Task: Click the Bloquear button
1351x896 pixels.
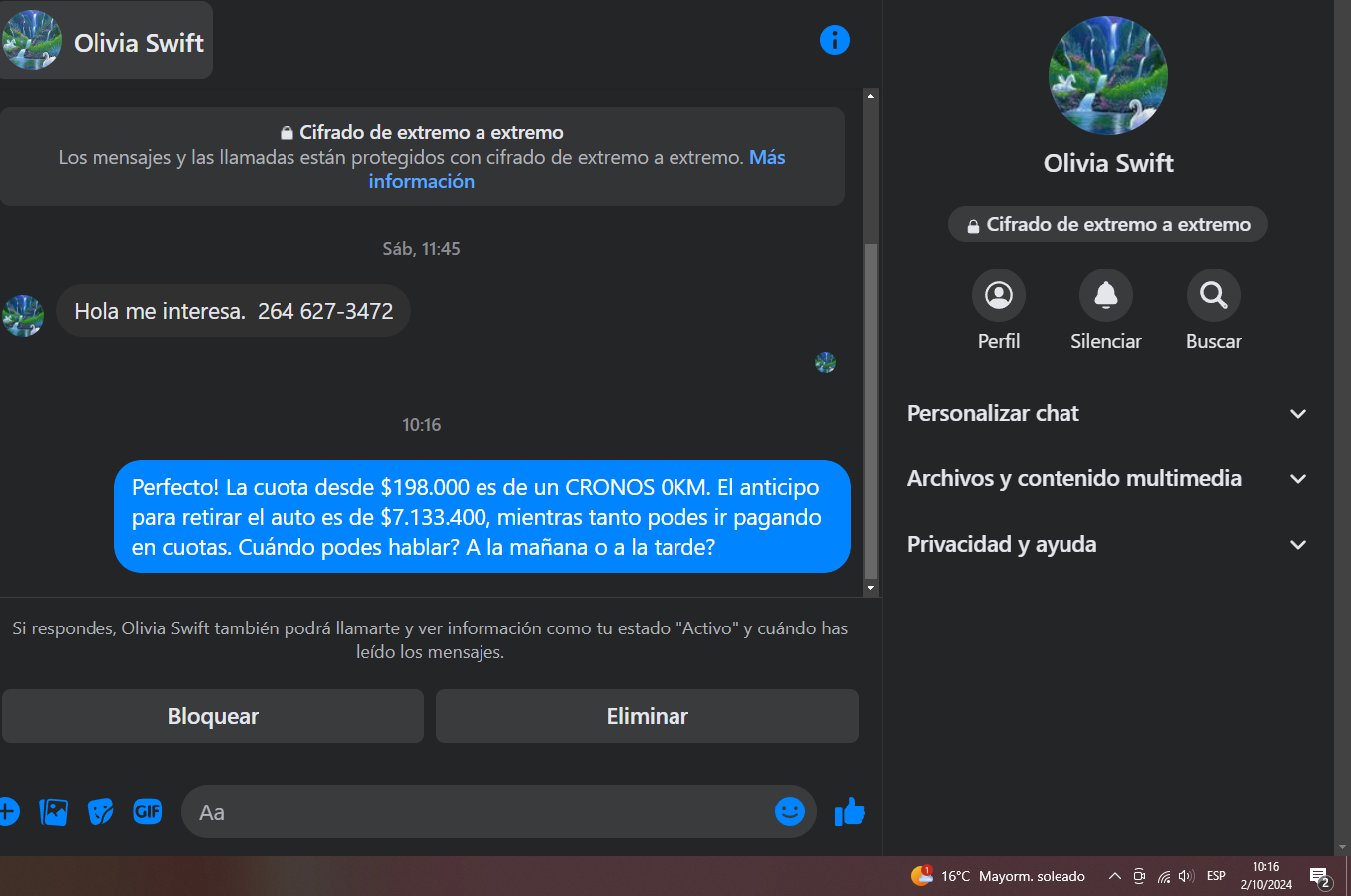Action: (213, 716)
